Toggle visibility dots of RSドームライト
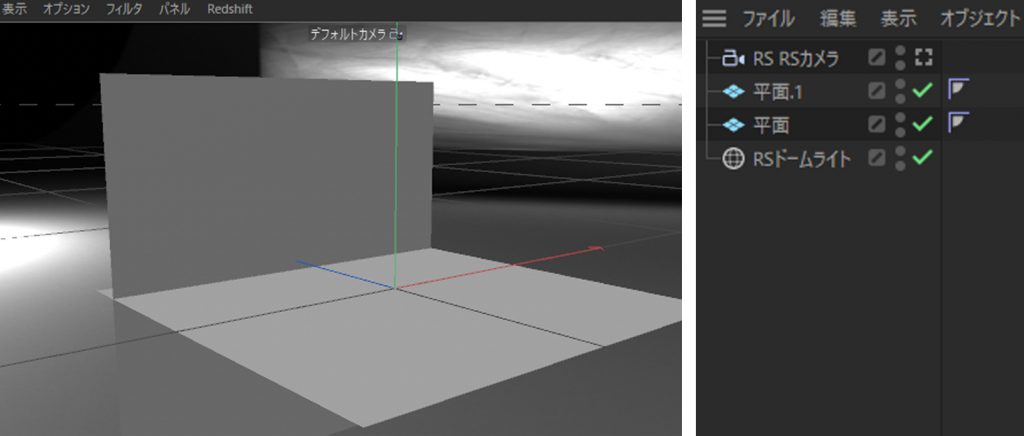1024x436 pixels. click(900, 158)
